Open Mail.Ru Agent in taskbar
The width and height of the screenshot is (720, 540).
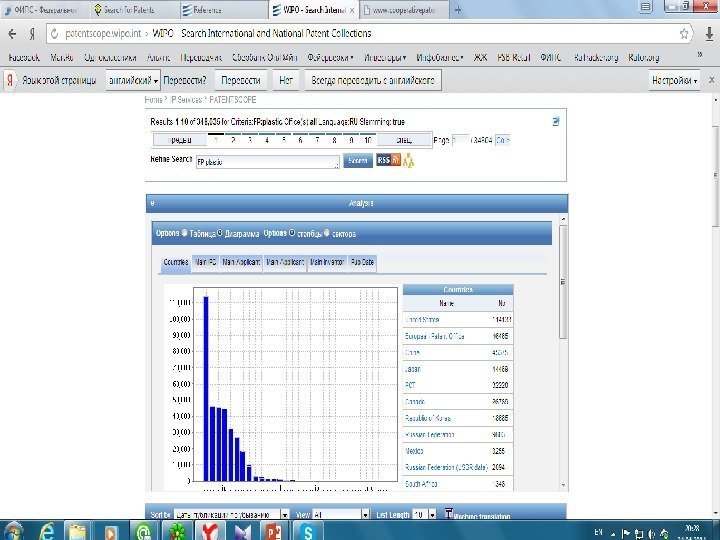[x=144, y=532]
